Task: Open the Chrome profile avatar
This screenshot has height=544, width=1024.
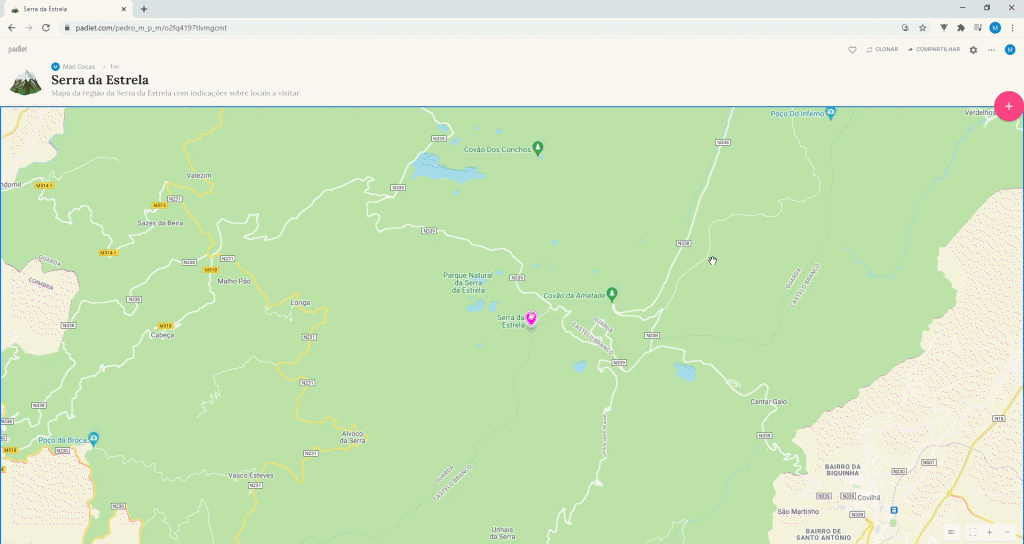Action: click(995, 28)
